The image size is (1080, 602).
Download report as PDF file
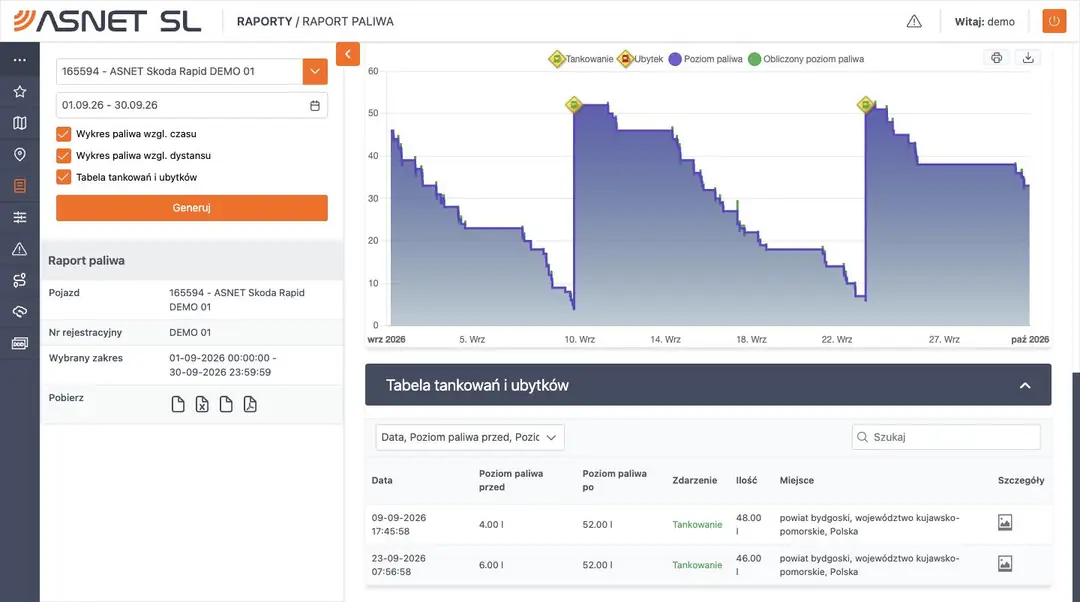[250, 404]
